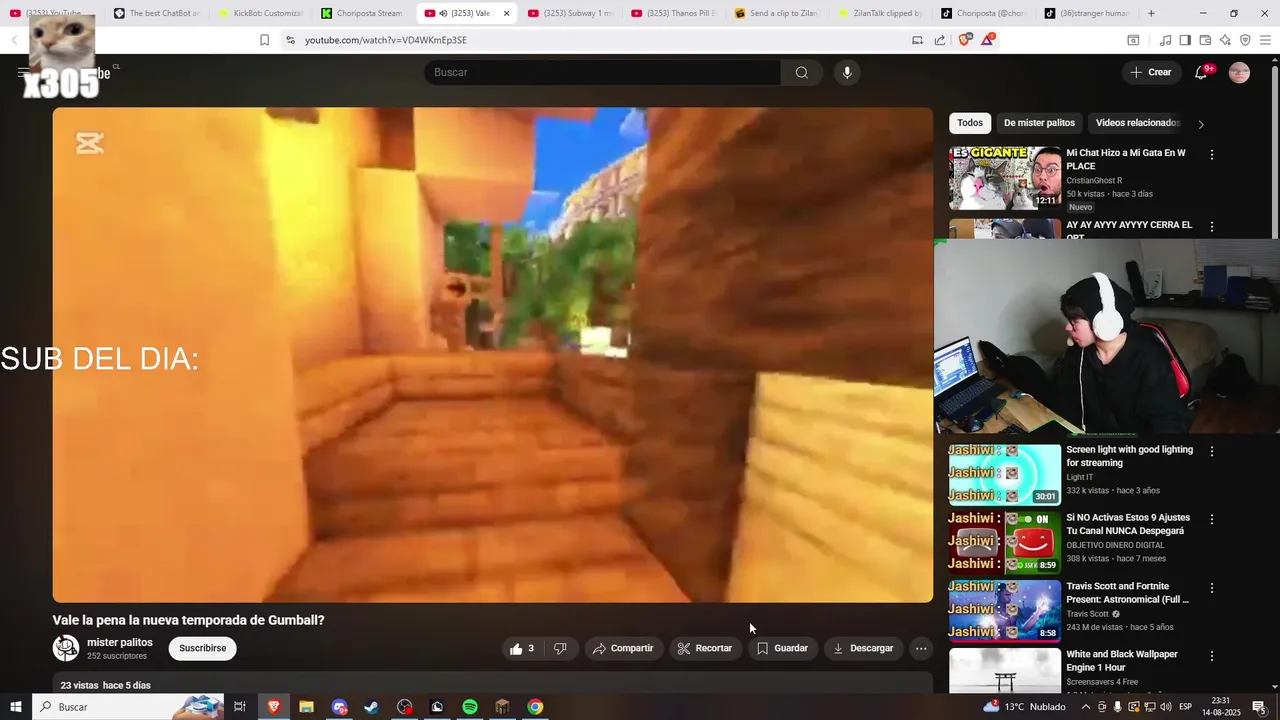
Task: Open options for White and Black Wallpaper video
Action: click(x=1212, y=656)
